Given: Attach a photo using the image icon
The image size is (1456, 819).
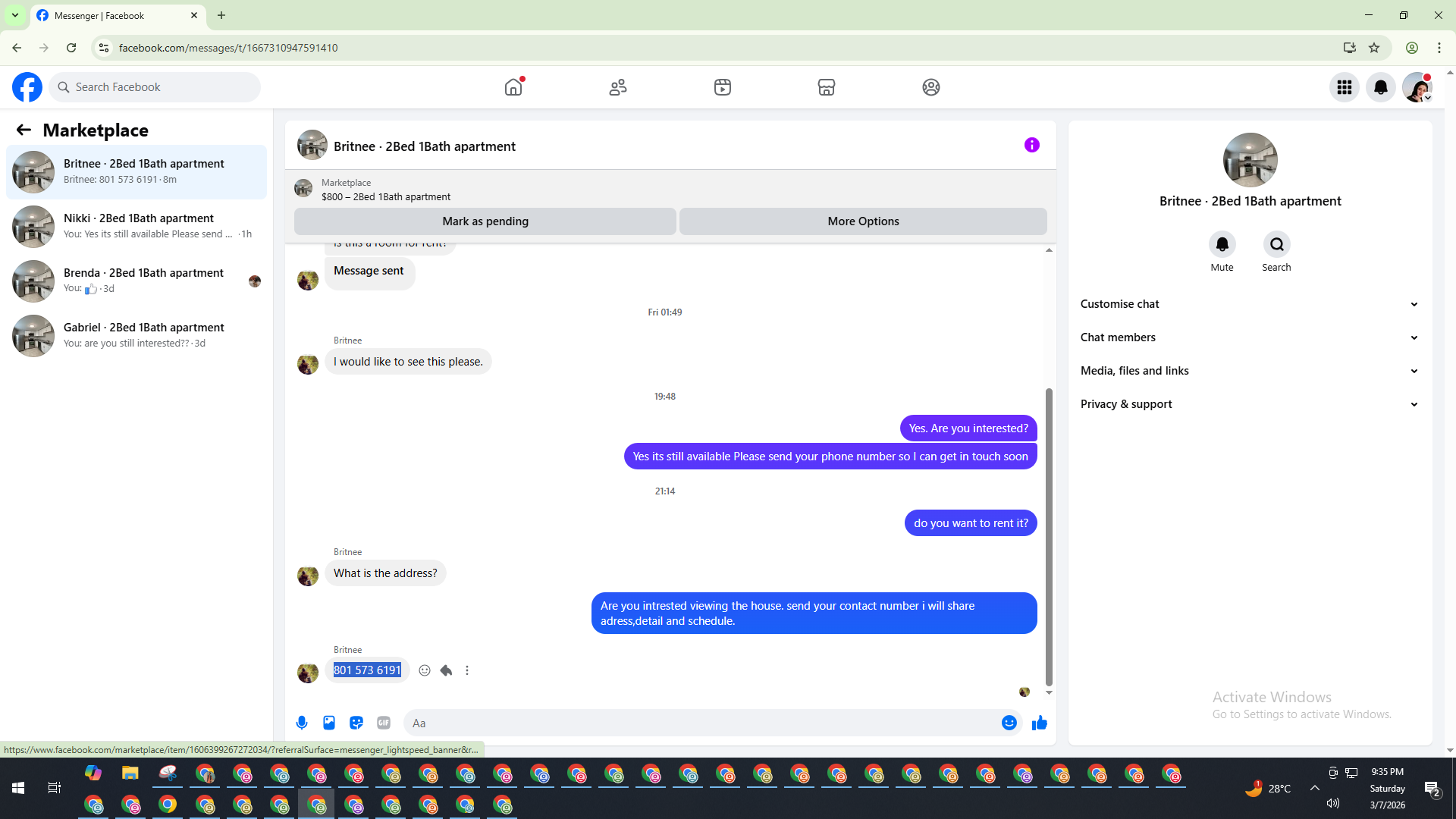Looking at the screenshot, I should click(329, 723).
